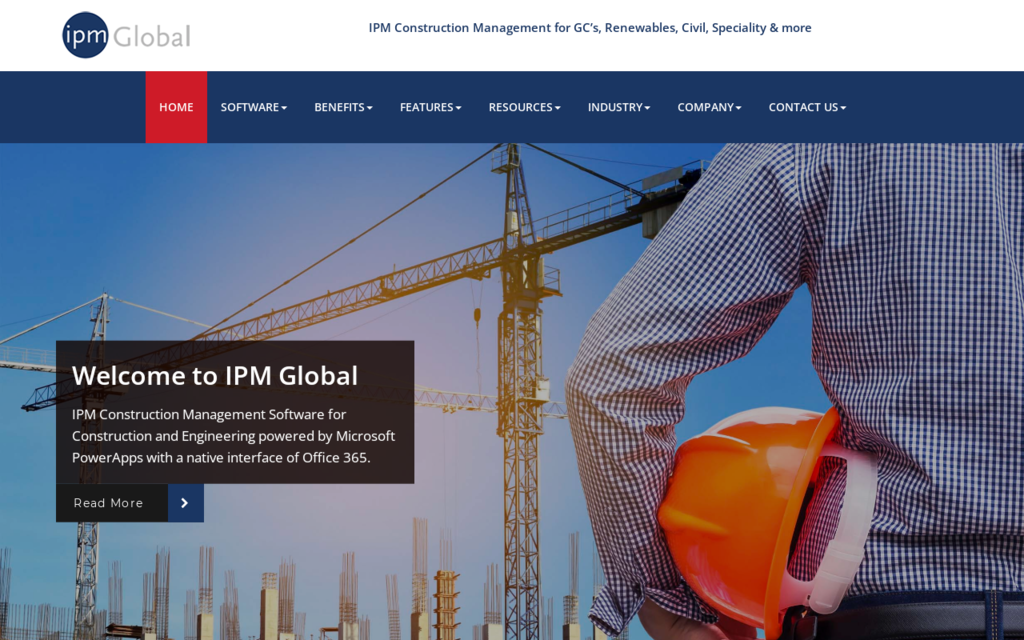Expand the caret next to BENEFITS
Screen dimensions: 1024x640
click(x=370, y=108)
